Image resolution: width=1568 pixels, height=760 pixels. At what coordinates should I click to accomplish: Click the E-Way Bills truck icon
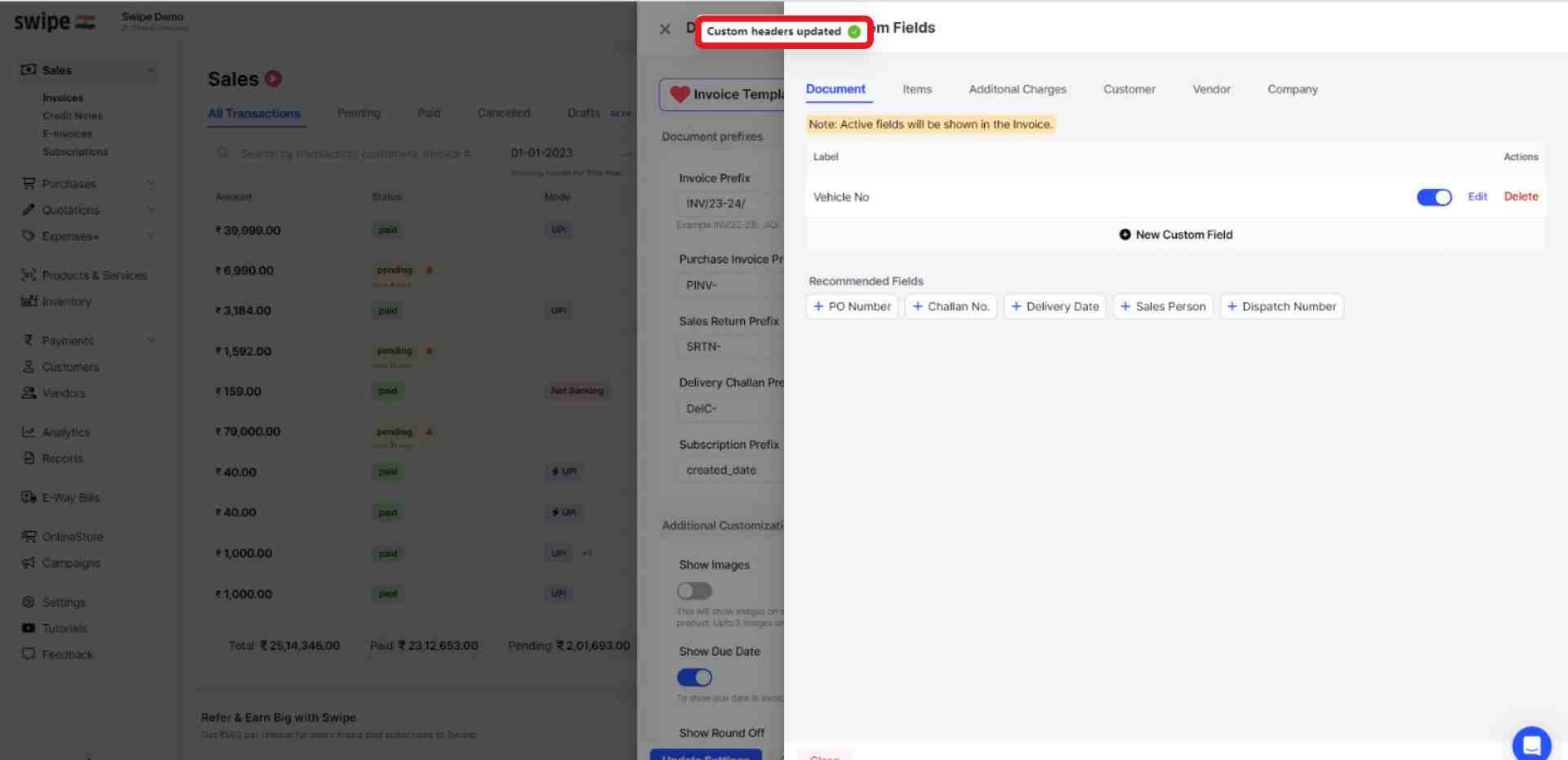[x=29, y=498]
